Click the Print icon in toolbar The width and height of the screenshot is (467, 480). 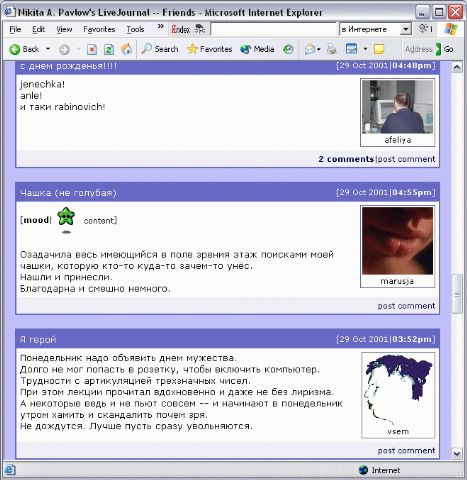[331, 49]
